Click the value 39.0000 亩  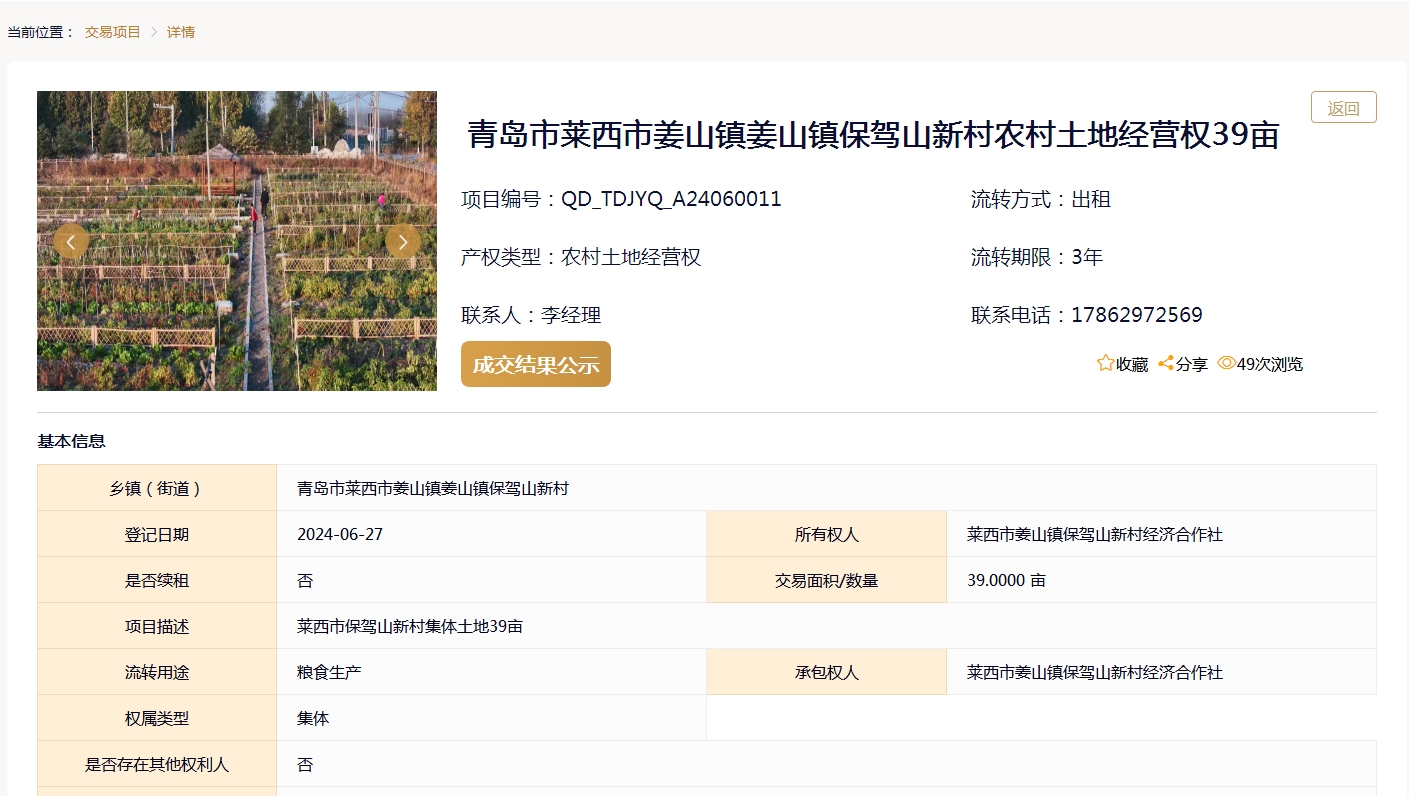click(x=1006, y=580)
